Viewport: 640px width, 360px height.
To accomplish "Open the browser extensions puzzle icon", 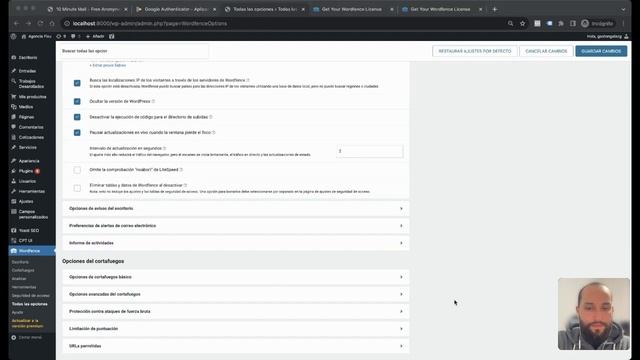I will coord(561,24).
